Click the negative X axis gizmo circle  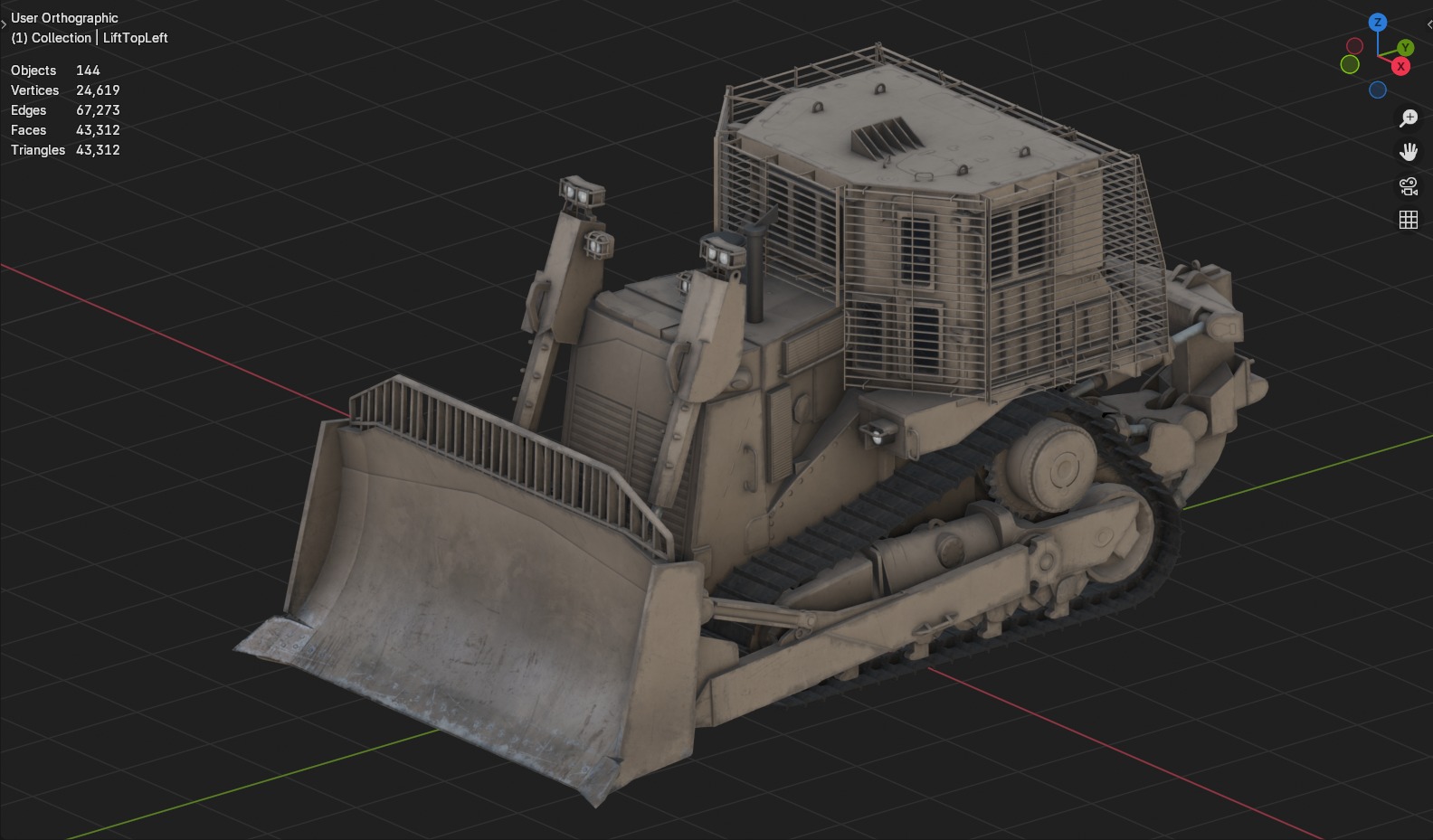click(x=1354, y=46)
